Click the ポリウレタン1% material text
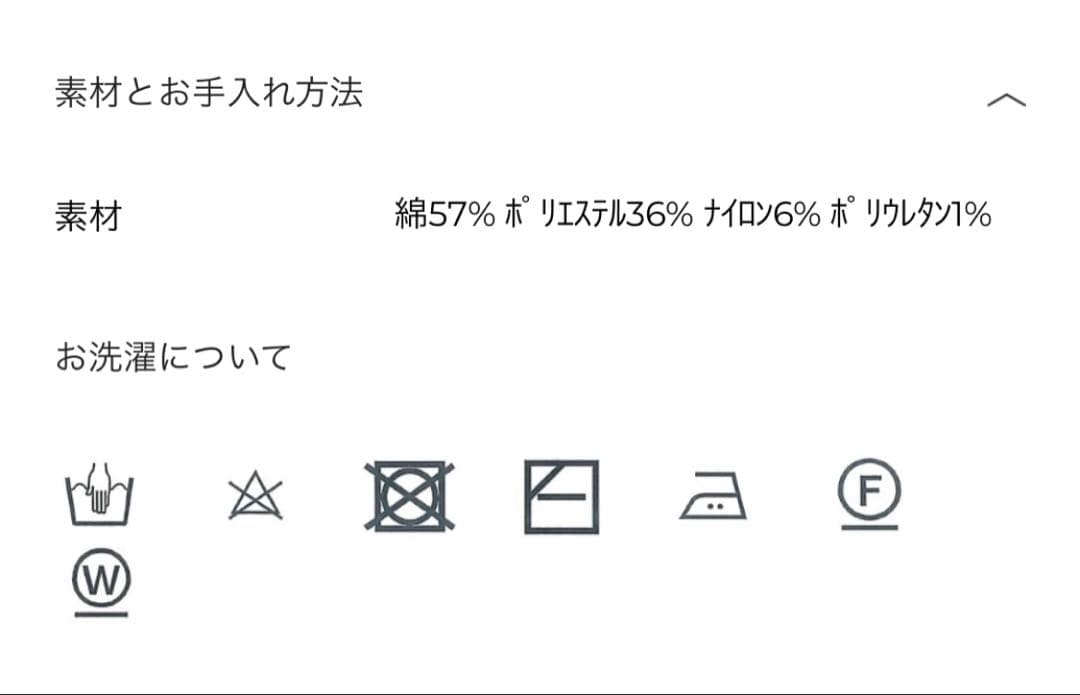The height and width of the screenshot is (695, 1080). click(911, 214)
